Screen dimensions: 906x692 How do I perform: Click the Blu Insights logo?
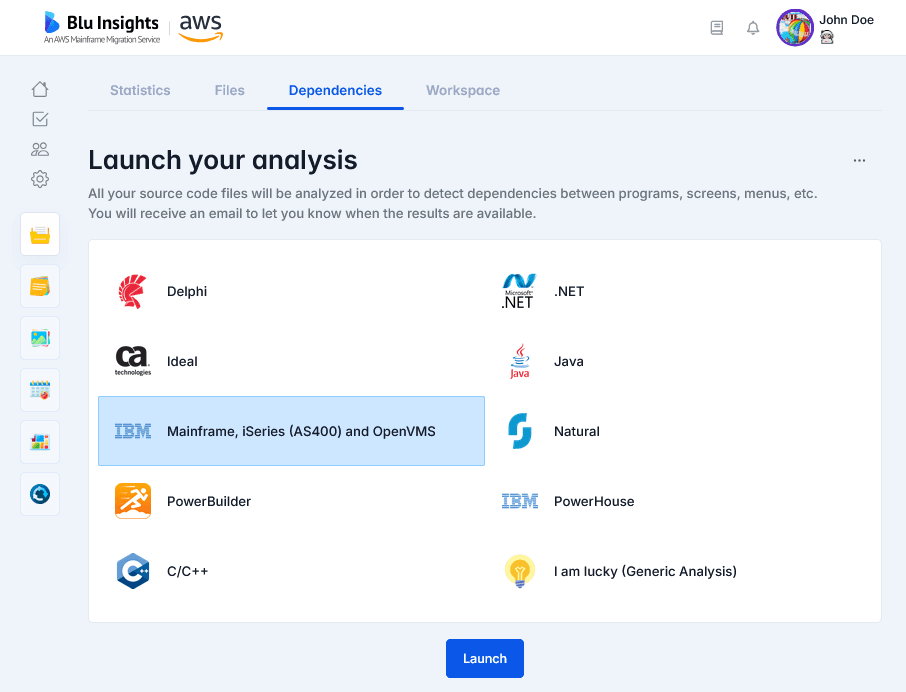pyautogui.click(x=102, y=27)
